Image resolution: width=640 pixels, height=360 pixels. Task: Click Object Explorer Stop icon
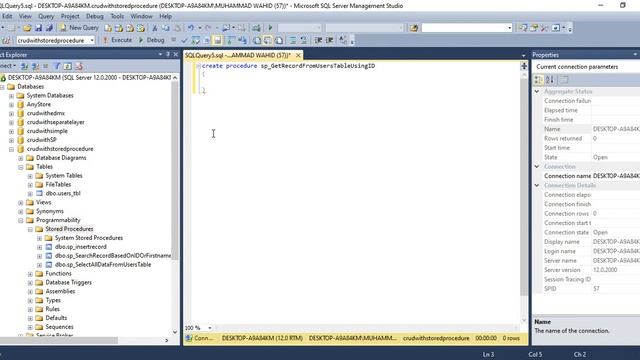46,66
